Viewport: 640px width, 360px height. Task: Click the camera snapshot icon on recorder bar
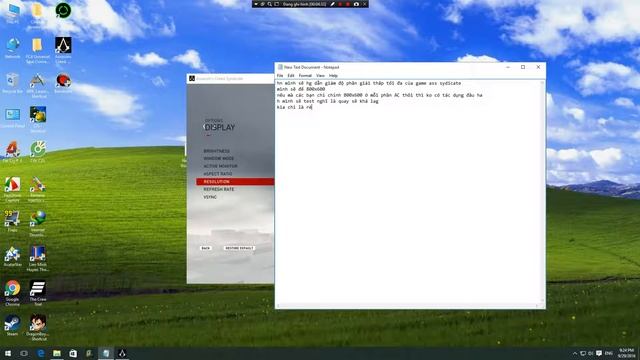coord(356,4)
